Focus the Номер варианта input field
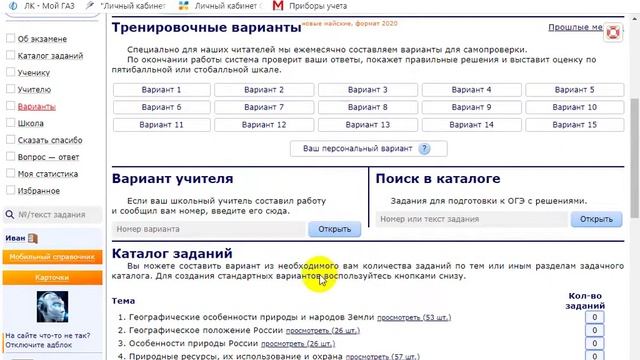The image size is (640, 360). coord(209,229)
